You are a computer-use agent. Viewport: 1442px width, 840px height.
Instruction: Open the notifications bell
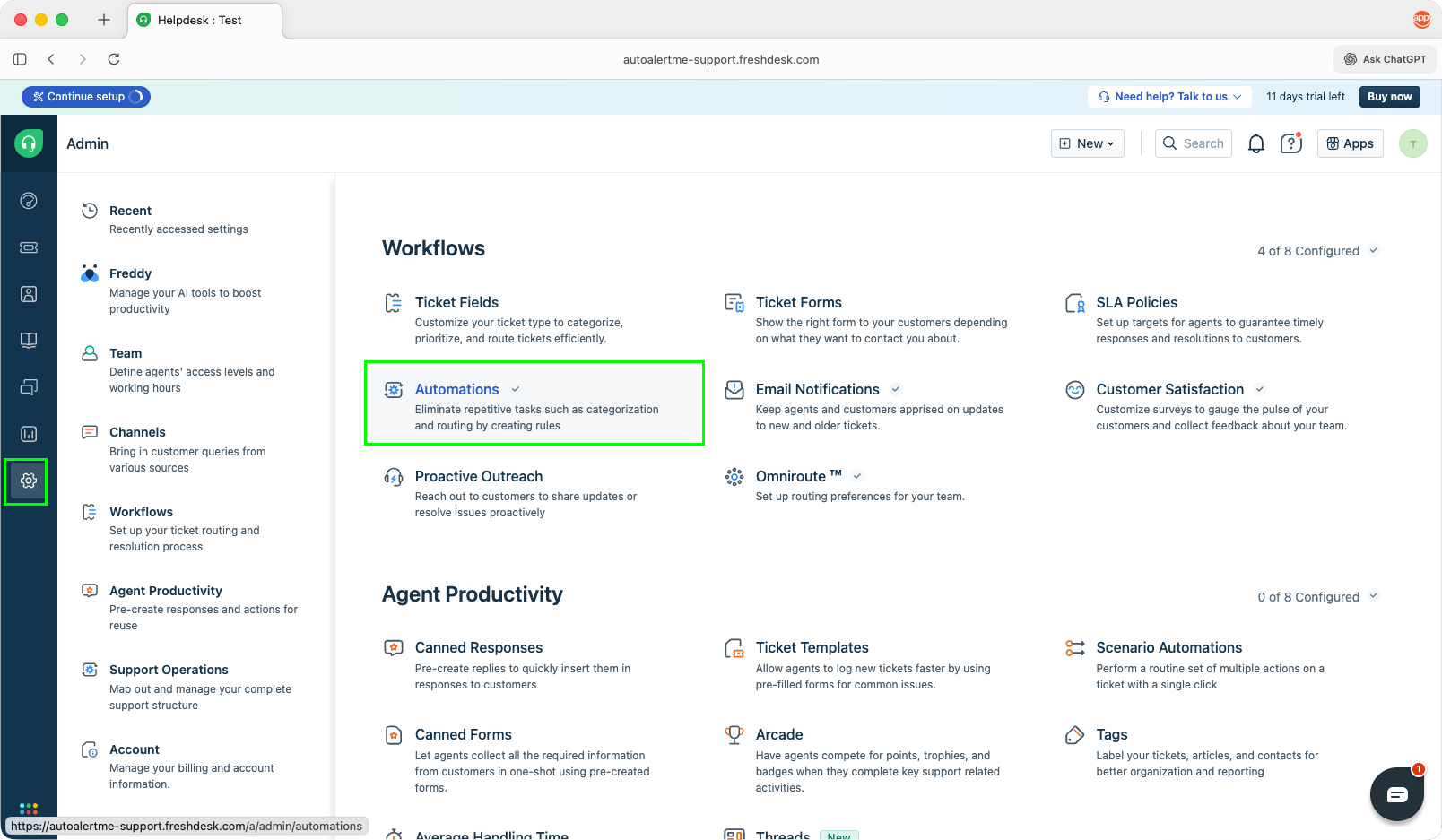pos(1256,143)
